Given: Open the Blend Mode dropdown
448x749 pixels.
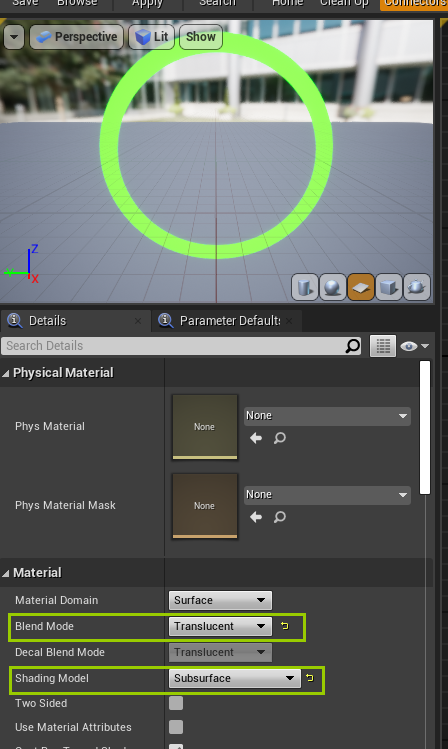Looking at the screenshot, I should point(220,626).
